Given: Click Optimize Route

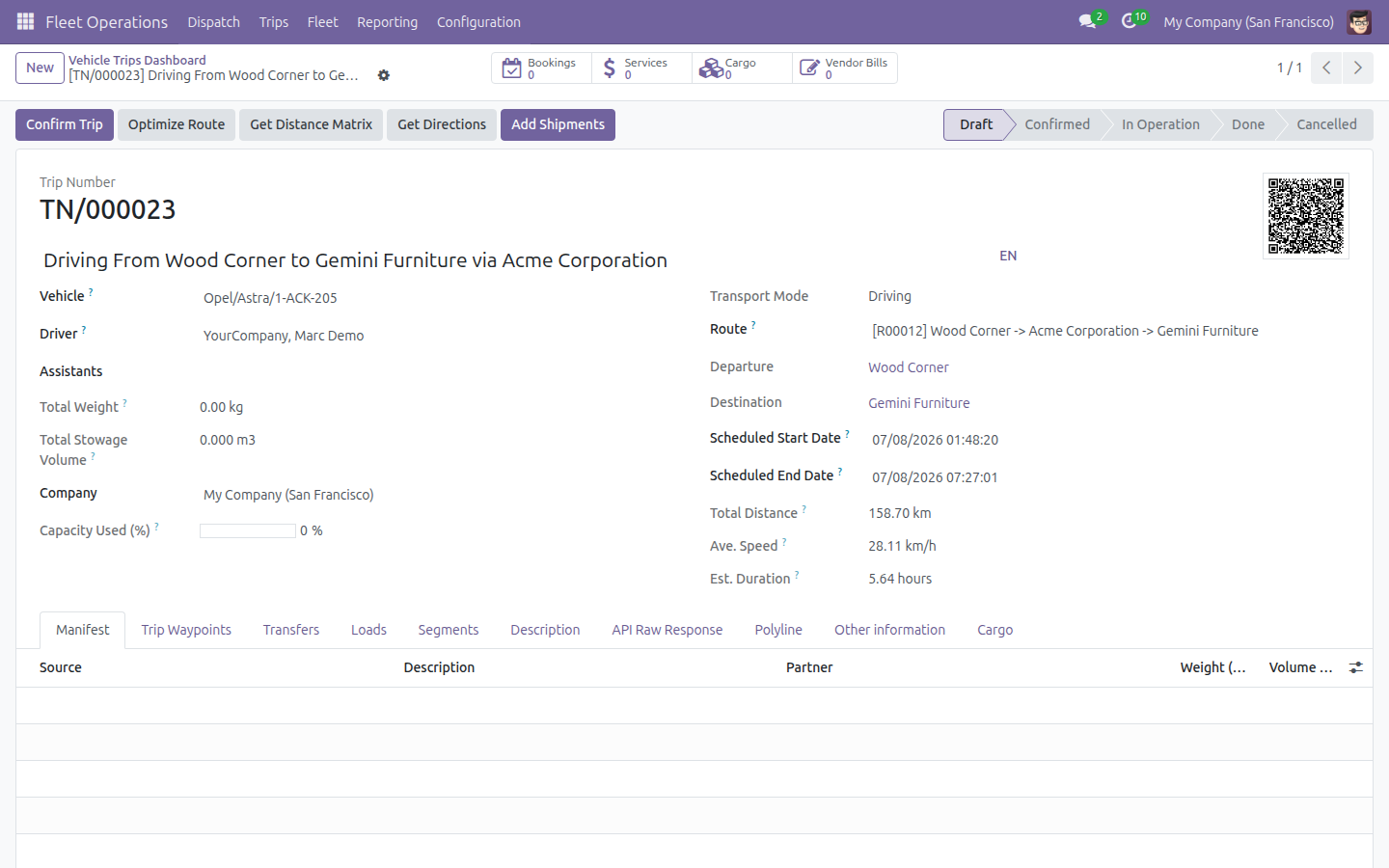Looking at the screenshot, I should 177,124.
